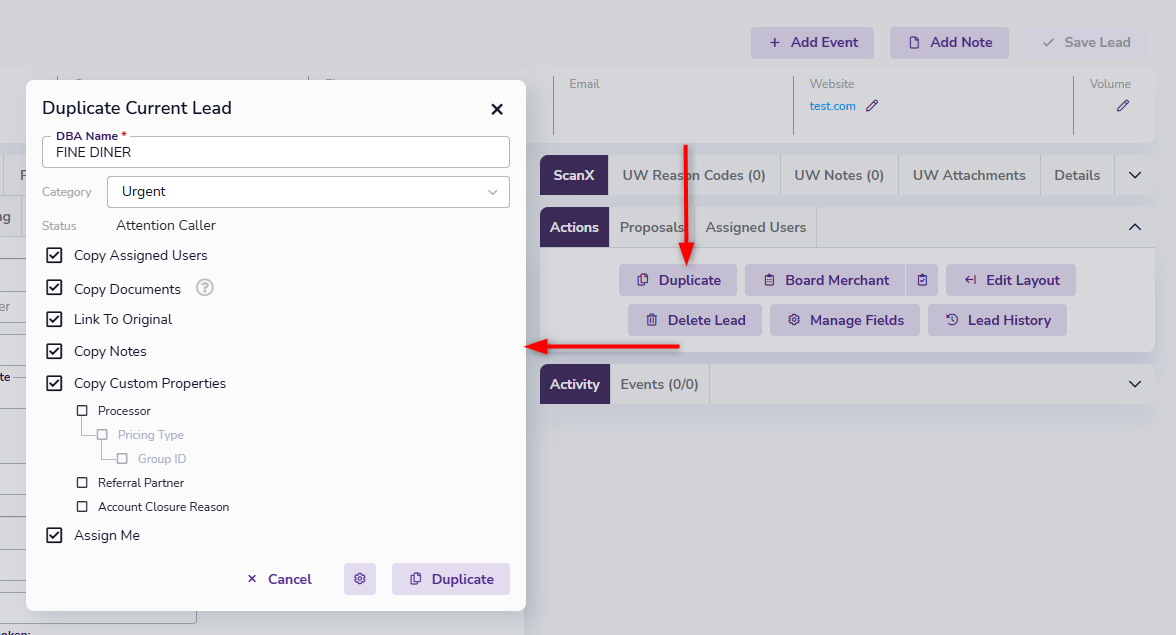This screenshot has width=1176, height=635.
Task: Click the Save Lead button
Action: 1086,43
